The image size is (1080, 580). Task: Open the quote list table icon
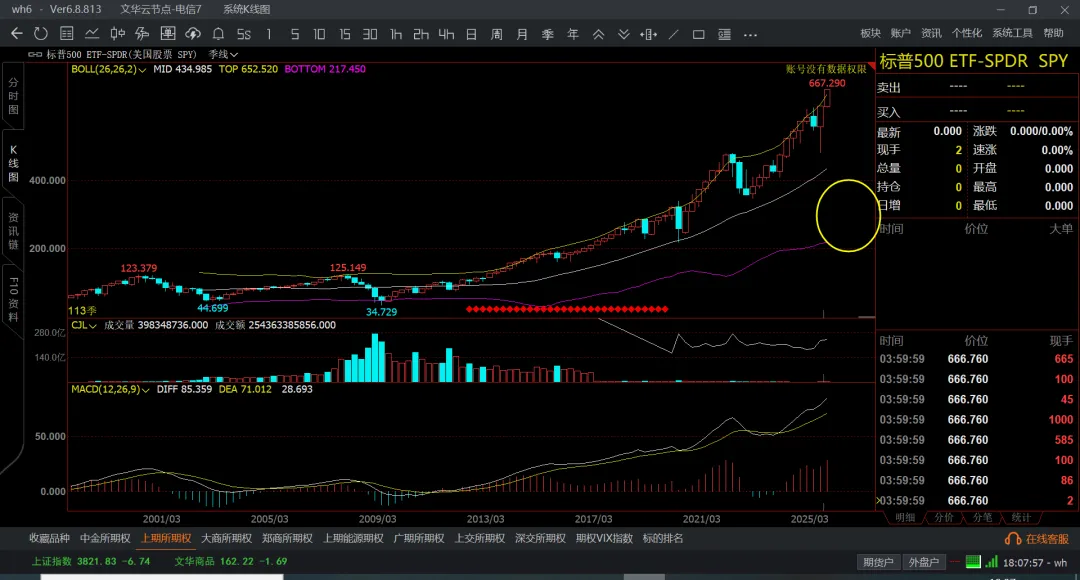point(67,34)
